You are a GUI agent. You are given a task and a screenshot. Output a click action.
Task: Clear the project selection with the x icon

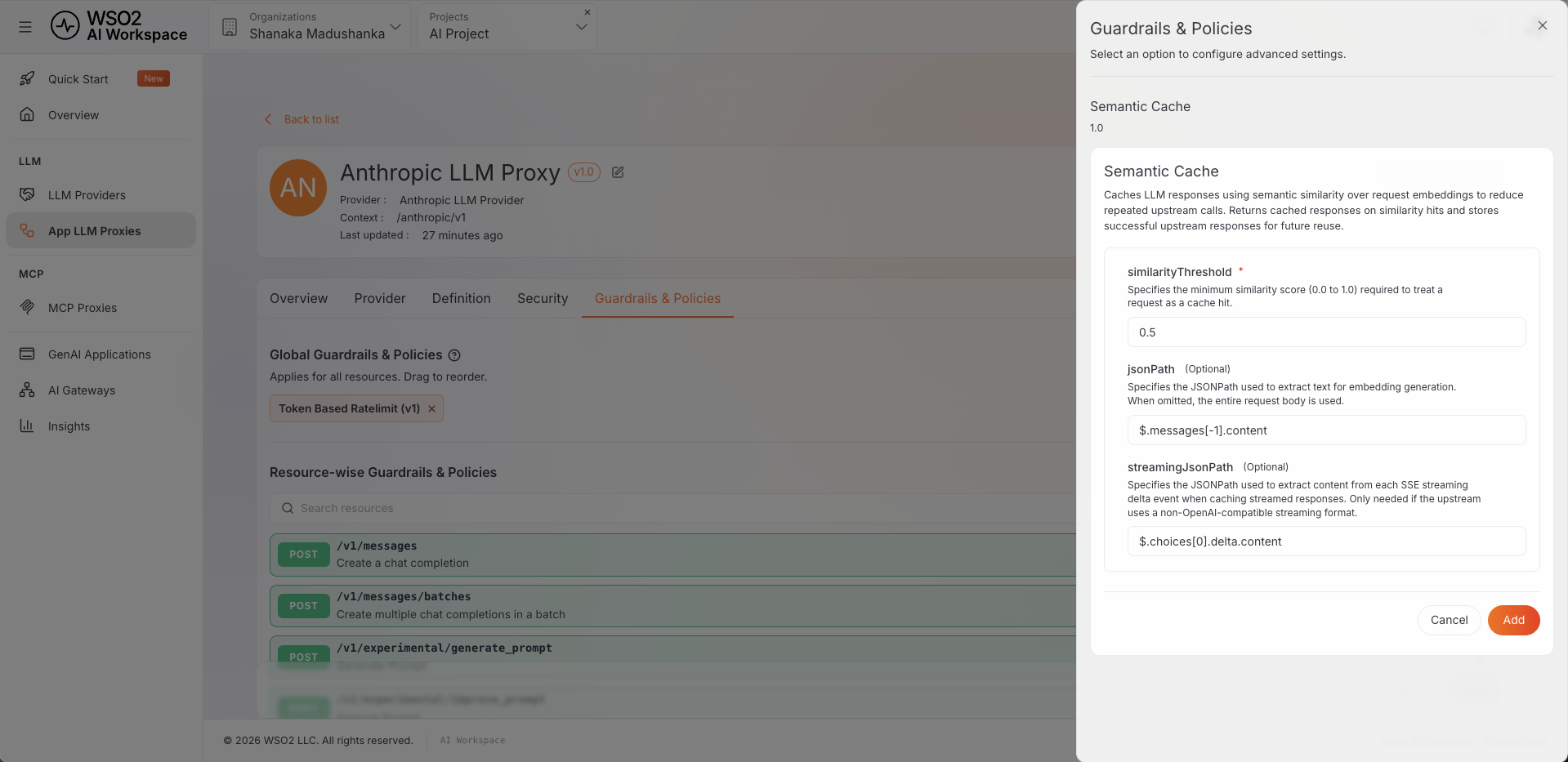587,12
